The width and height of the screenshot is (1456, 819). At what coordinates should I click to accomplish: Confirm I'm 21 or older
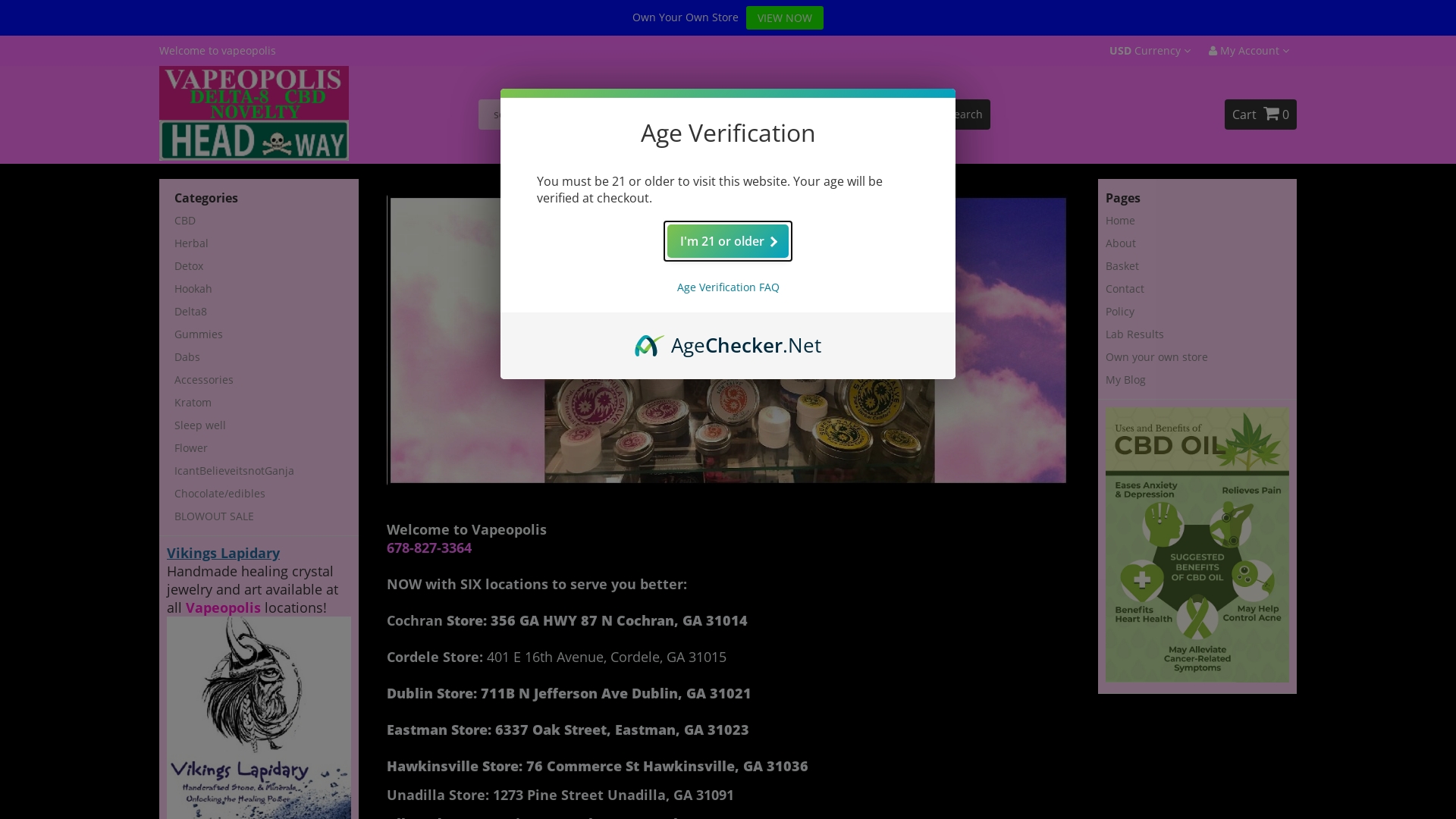(x=728, y=241)
